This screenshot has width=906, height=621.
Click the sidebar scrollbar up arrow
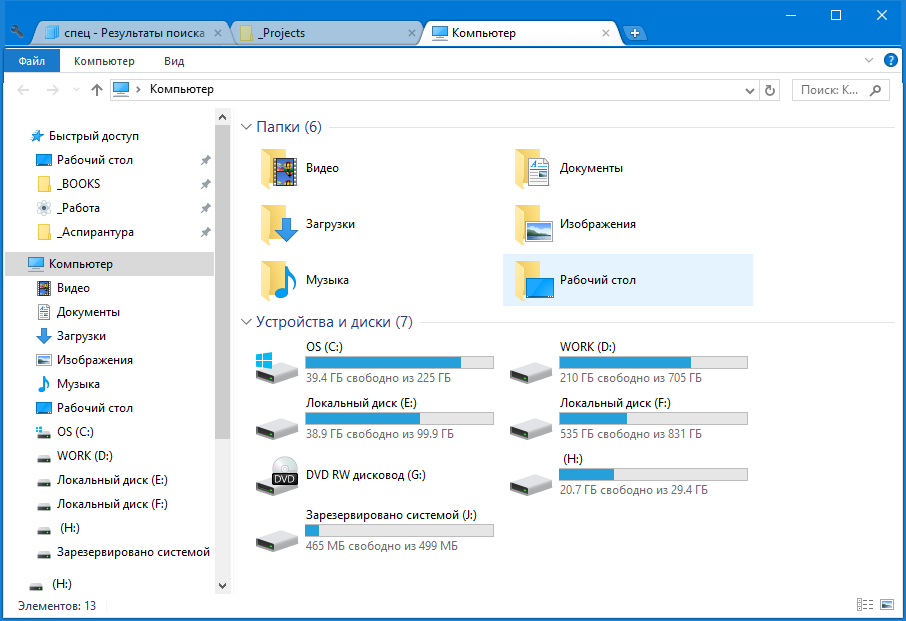[222, 117]
